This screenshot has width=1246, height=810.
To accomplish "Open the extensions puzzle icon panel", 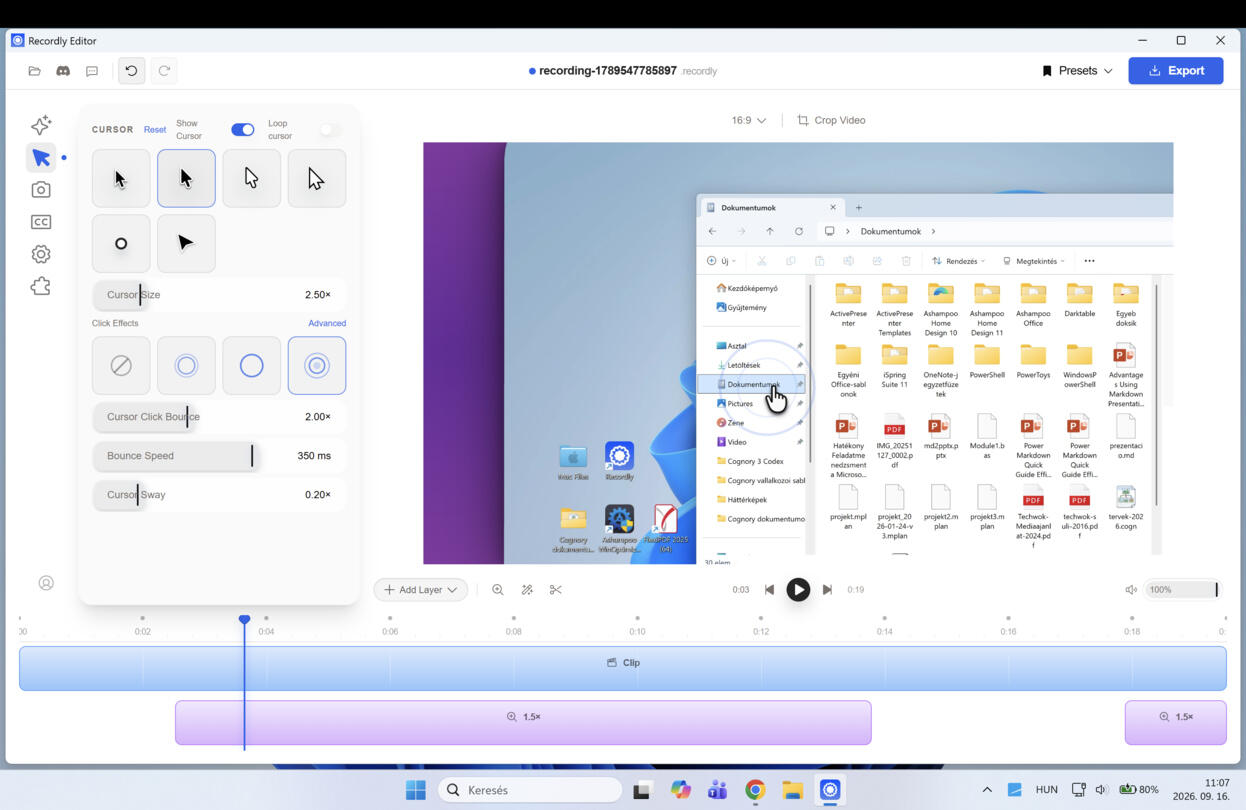I will (41, 286).
